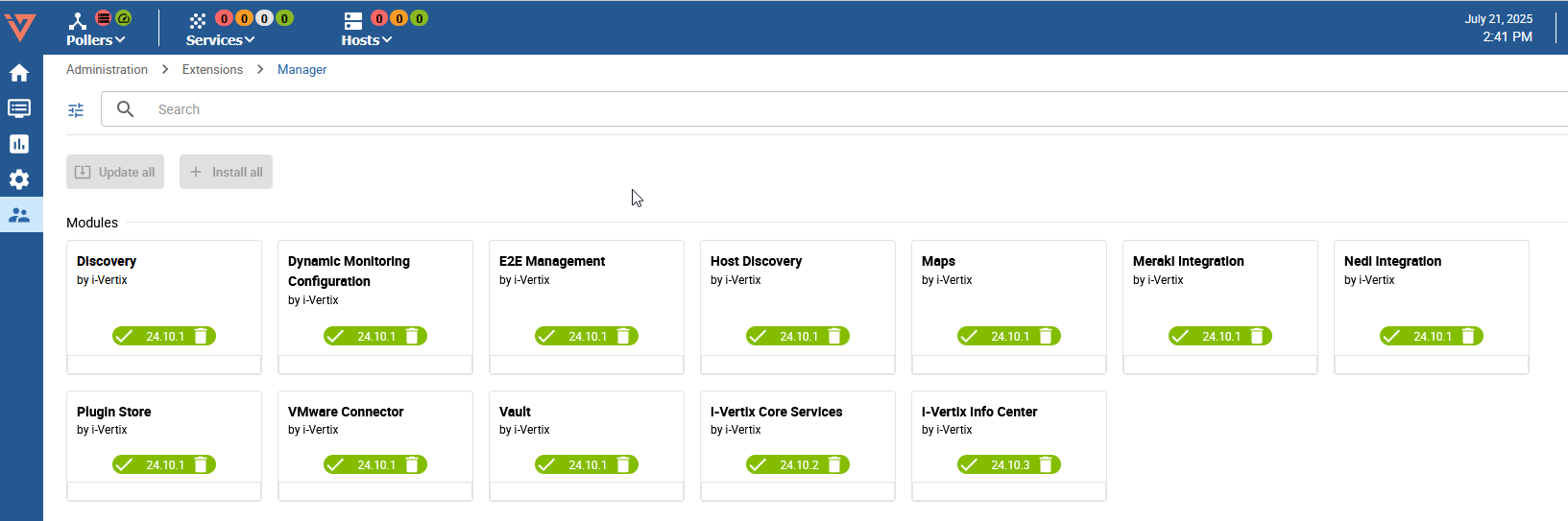Viewport: 1568px width, 521px height.
Task: Open the VMware Connector card title
Action: 346,412
